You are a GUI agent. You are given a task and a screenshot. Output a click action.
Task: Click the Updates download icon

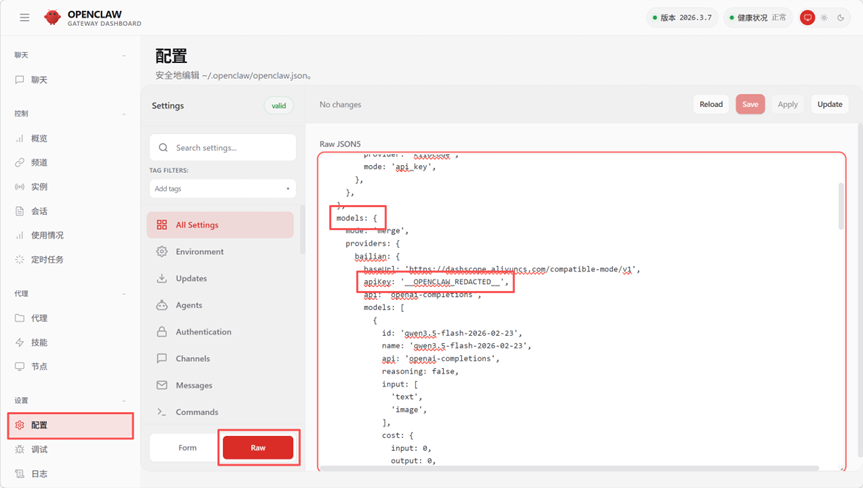(162, 278)
